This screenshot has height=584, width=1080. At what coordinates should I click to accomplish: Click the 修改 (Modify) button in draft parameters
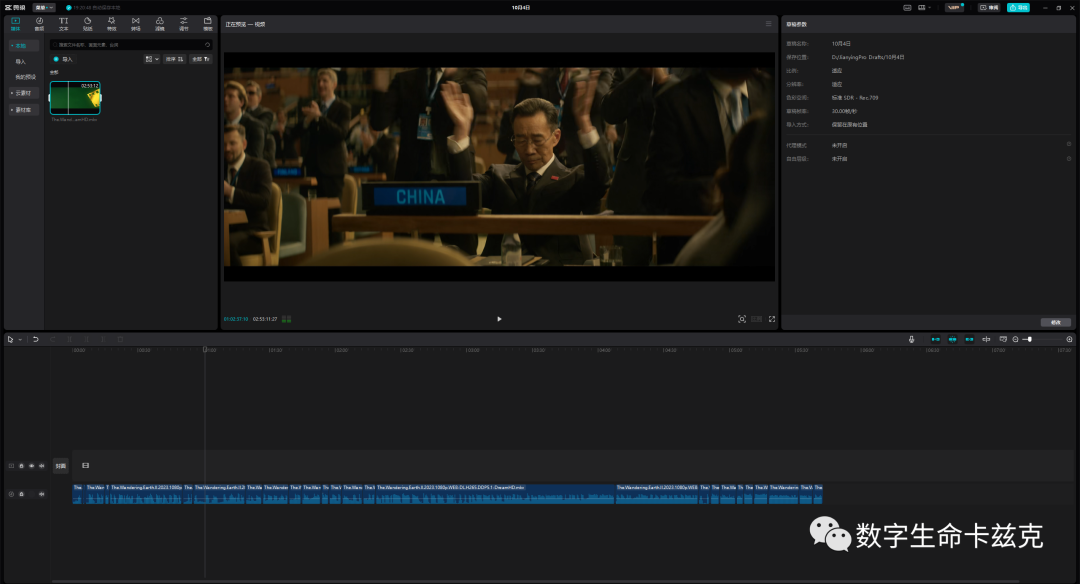tap(1055, 322)
